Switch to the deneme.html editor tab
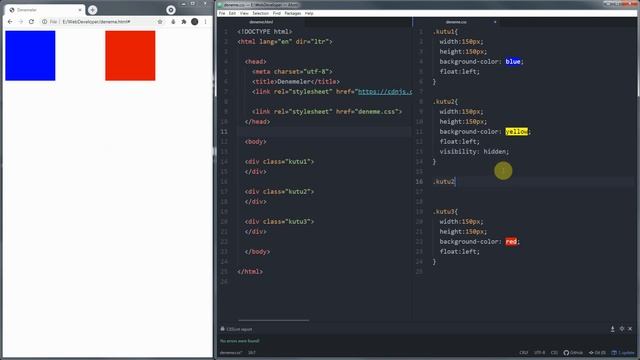 coord(261,22)
